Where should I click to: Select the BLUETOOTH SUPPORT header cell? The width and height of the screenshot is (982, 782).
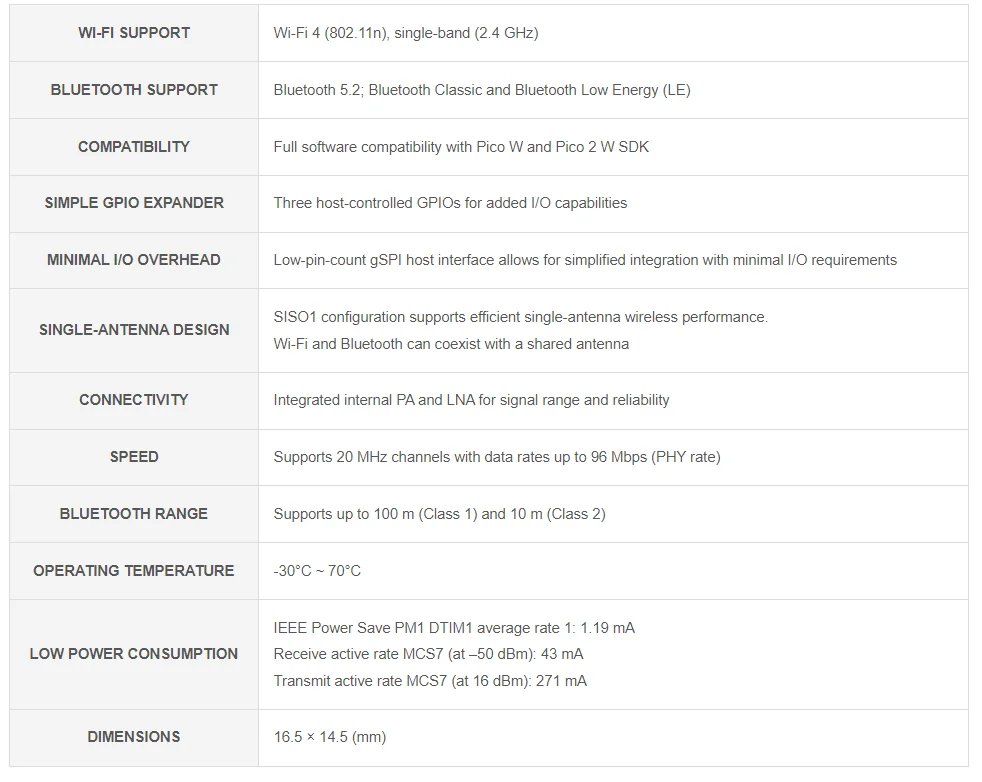(x=134, y=90)
